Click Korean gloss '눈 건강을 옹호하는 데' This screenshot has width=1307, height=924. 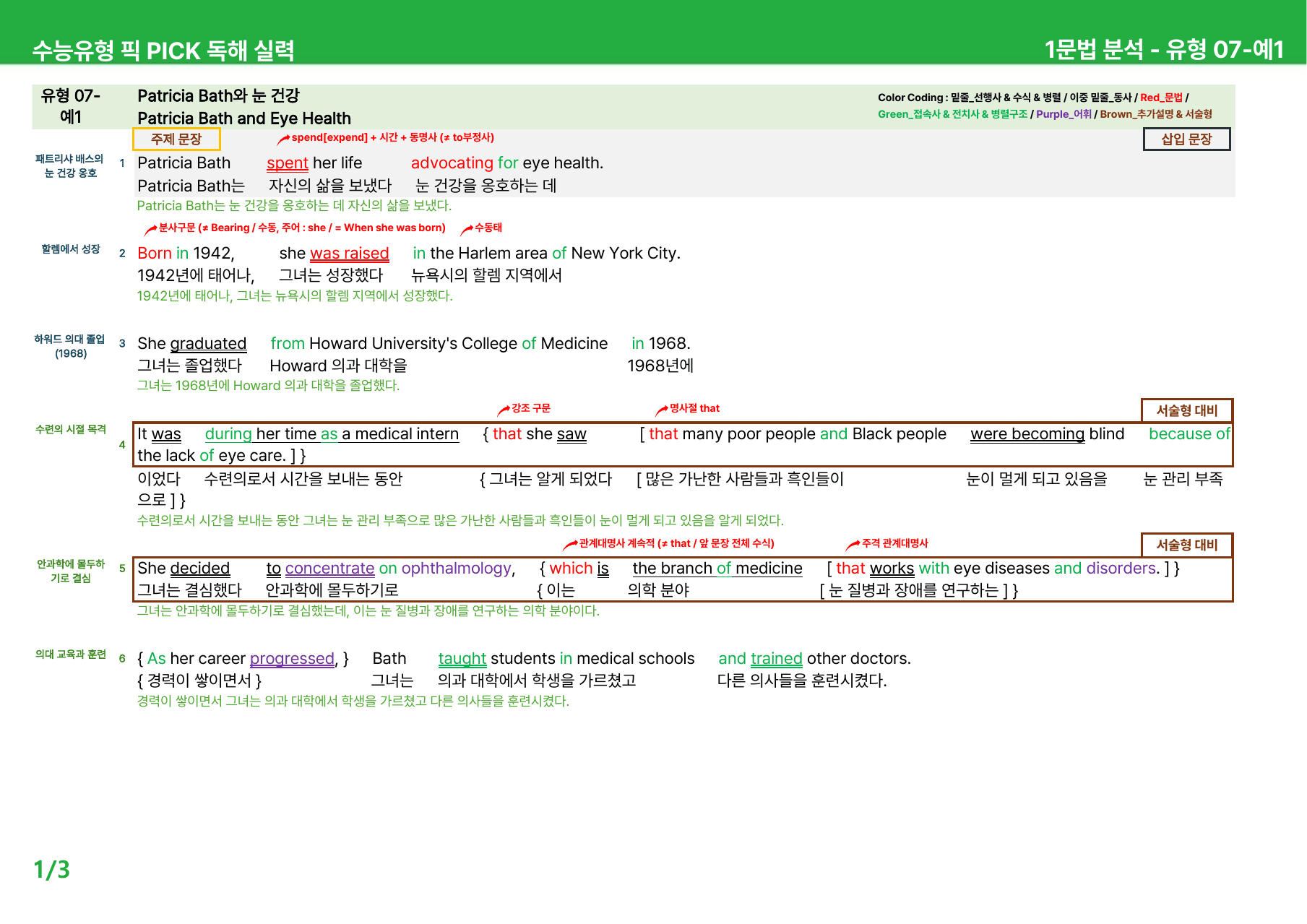(486, 186)
